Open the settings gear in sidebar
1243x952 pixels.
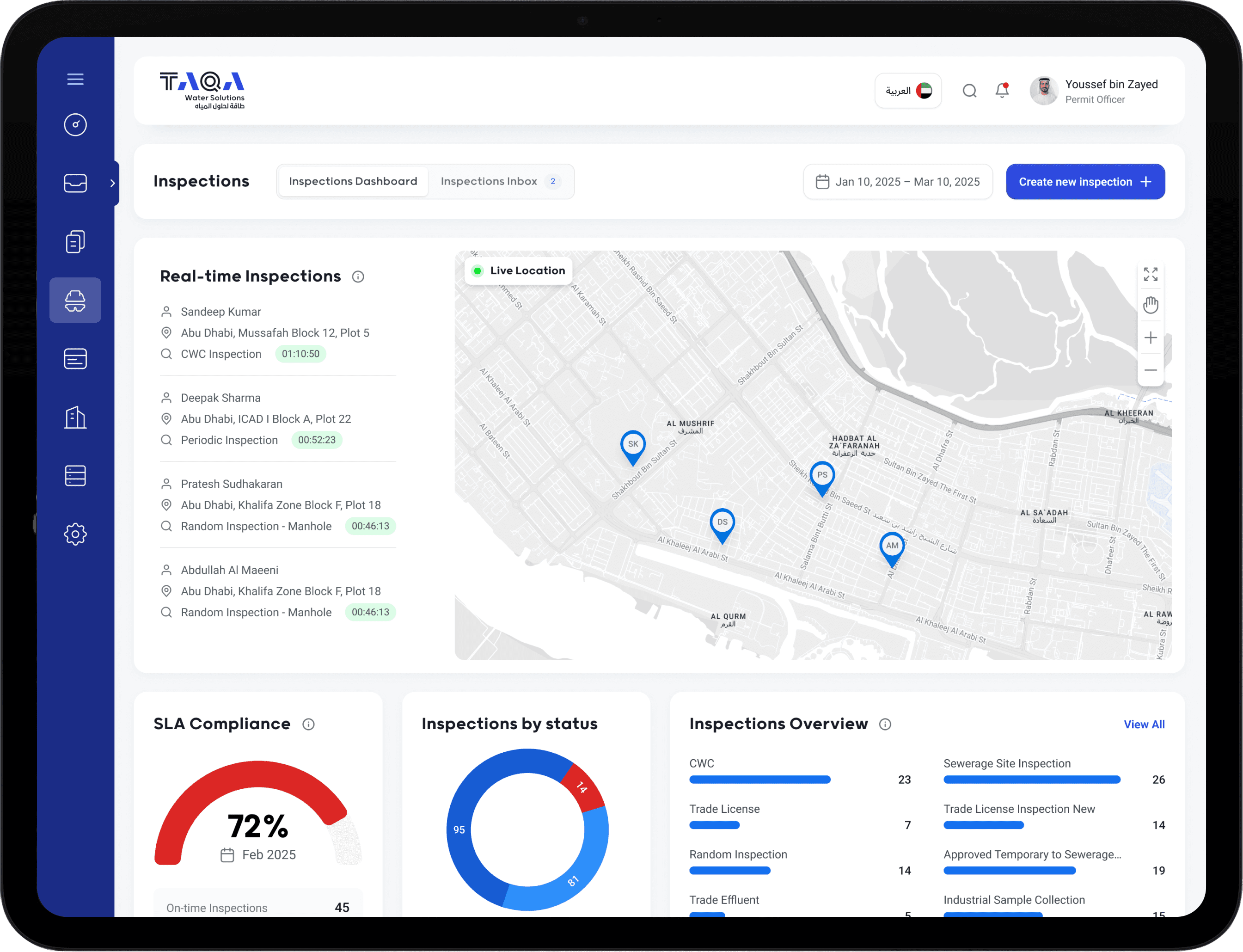coord(75,534)
